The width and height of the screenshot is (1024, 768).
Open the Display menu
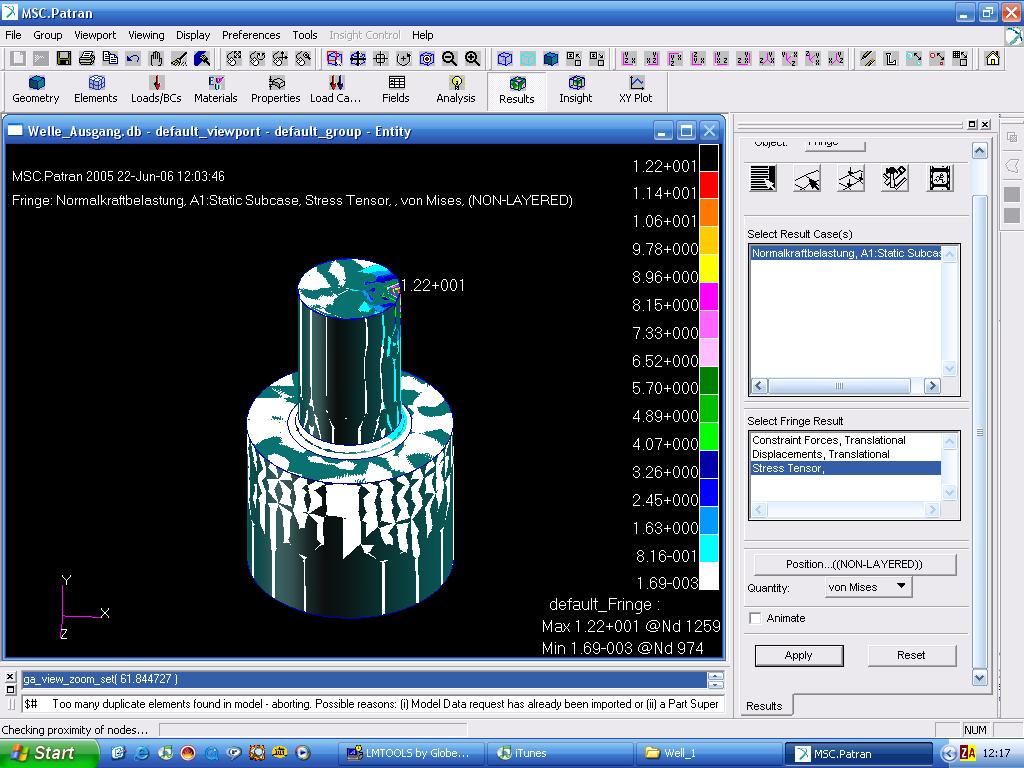(x=193, y=35)
